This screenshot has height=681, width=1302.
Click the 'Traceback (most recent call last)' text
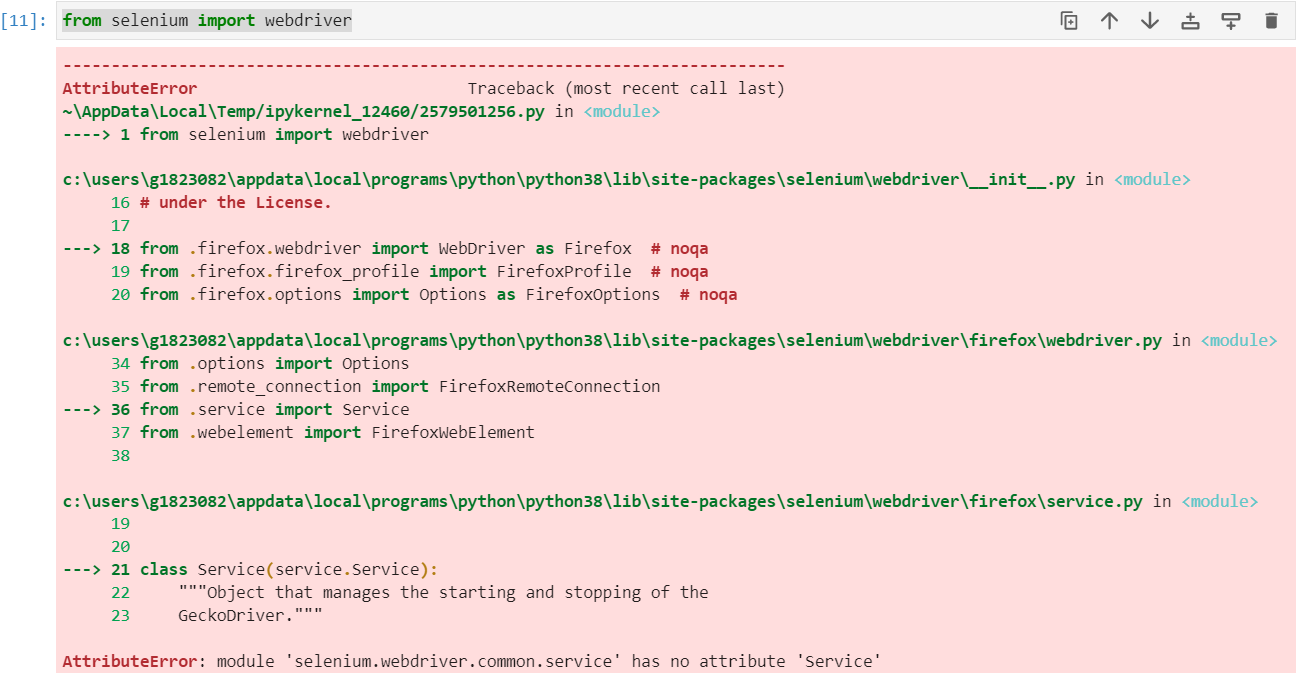point(626,89)
